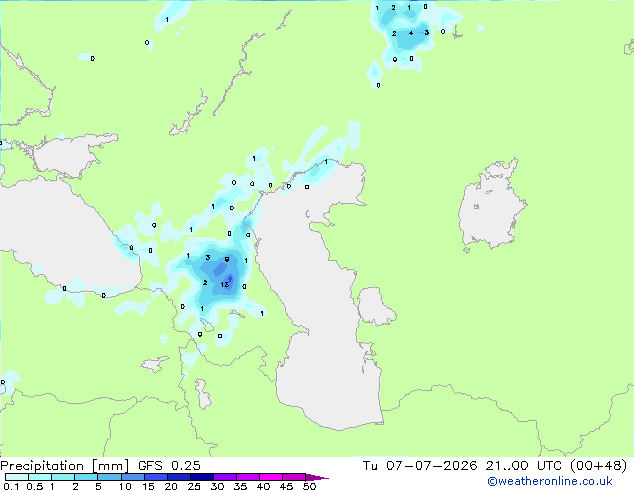Click the '4' precipitation value on map
The image size is (634, 490).
tap(411, 33)
